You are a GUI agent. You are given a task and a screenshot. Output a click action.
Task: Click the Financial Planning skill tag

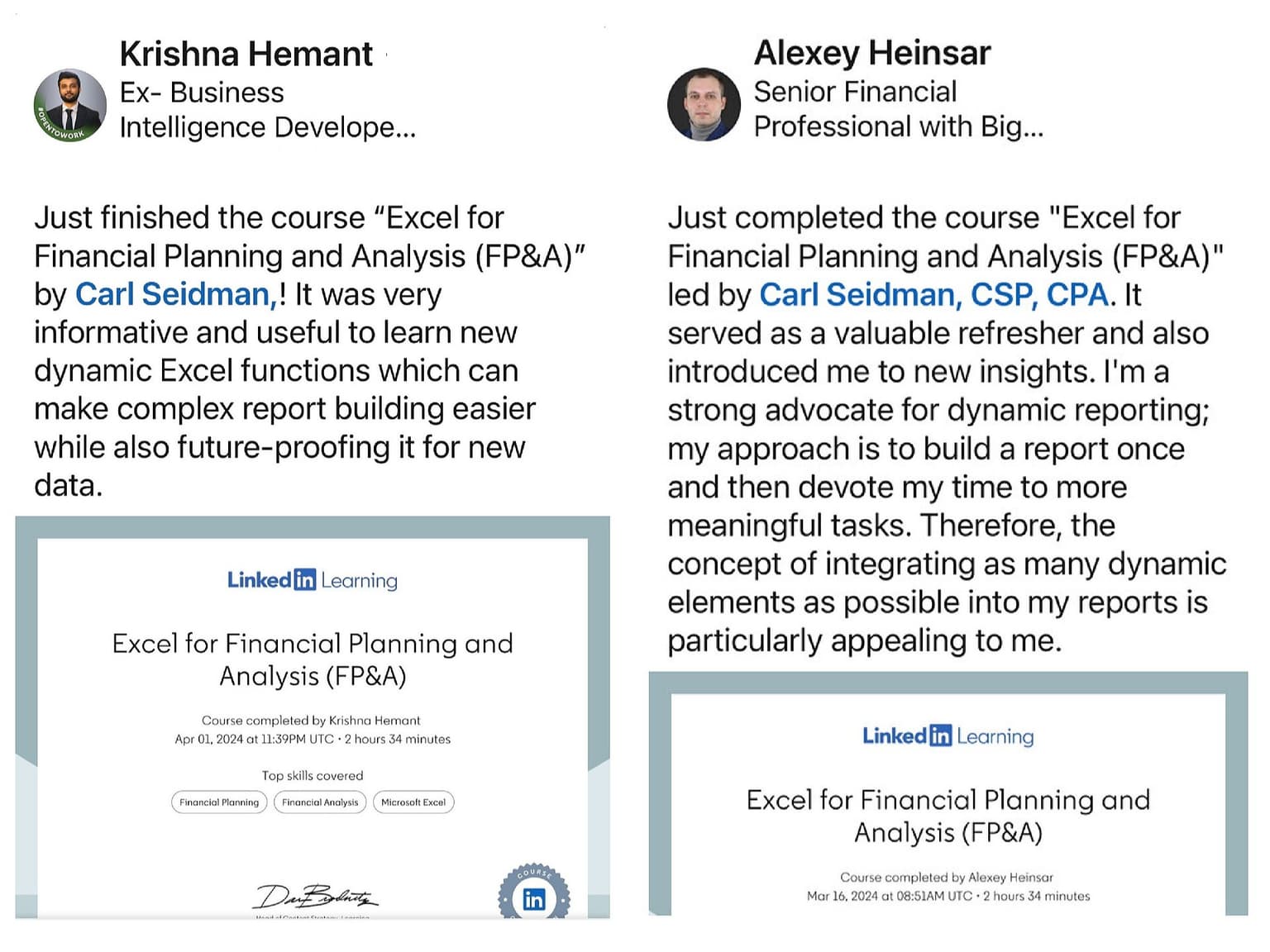click(x=219, y=802)
